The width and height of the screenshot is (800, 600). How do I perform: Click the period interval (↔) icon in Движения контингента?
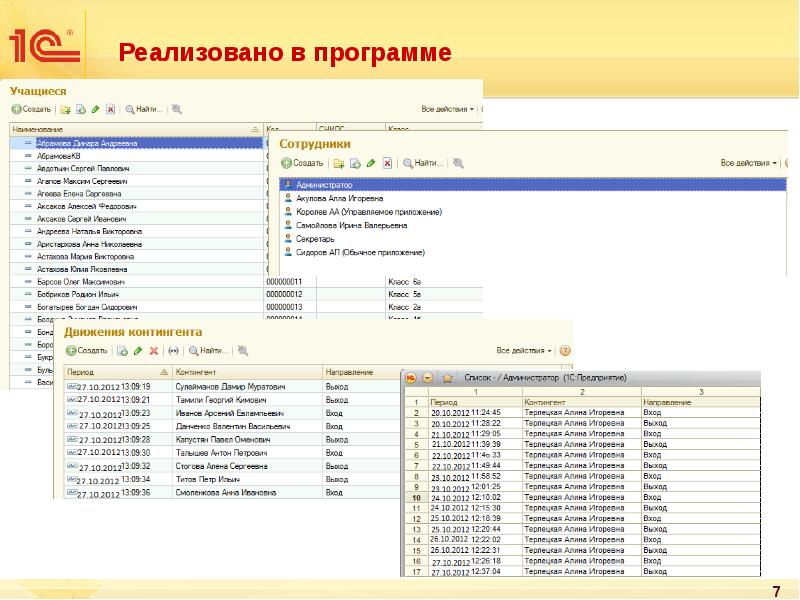pyautogui.click(x=173, y=351)
